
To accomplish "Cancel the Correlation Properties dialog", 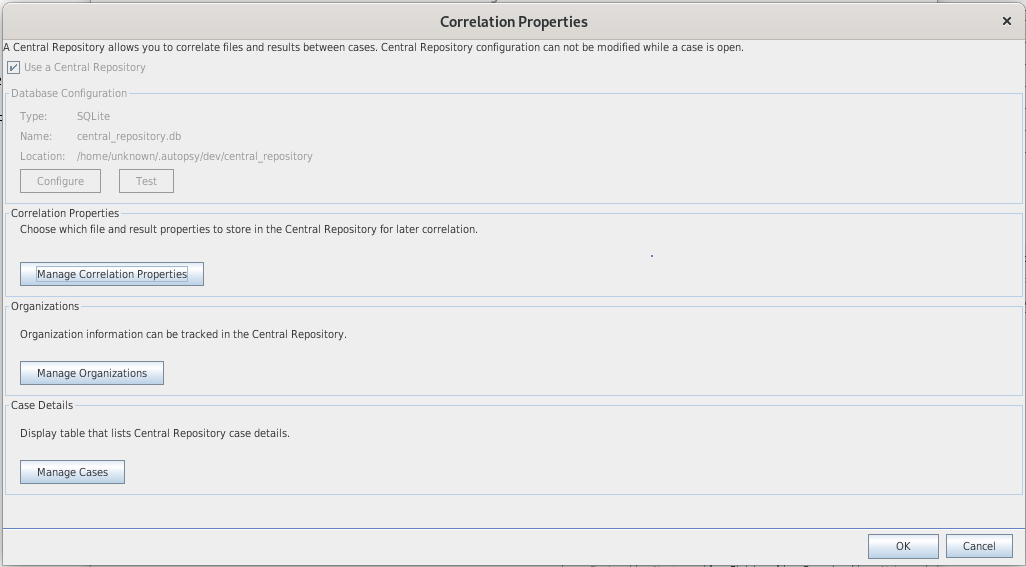I will point(979,546).
